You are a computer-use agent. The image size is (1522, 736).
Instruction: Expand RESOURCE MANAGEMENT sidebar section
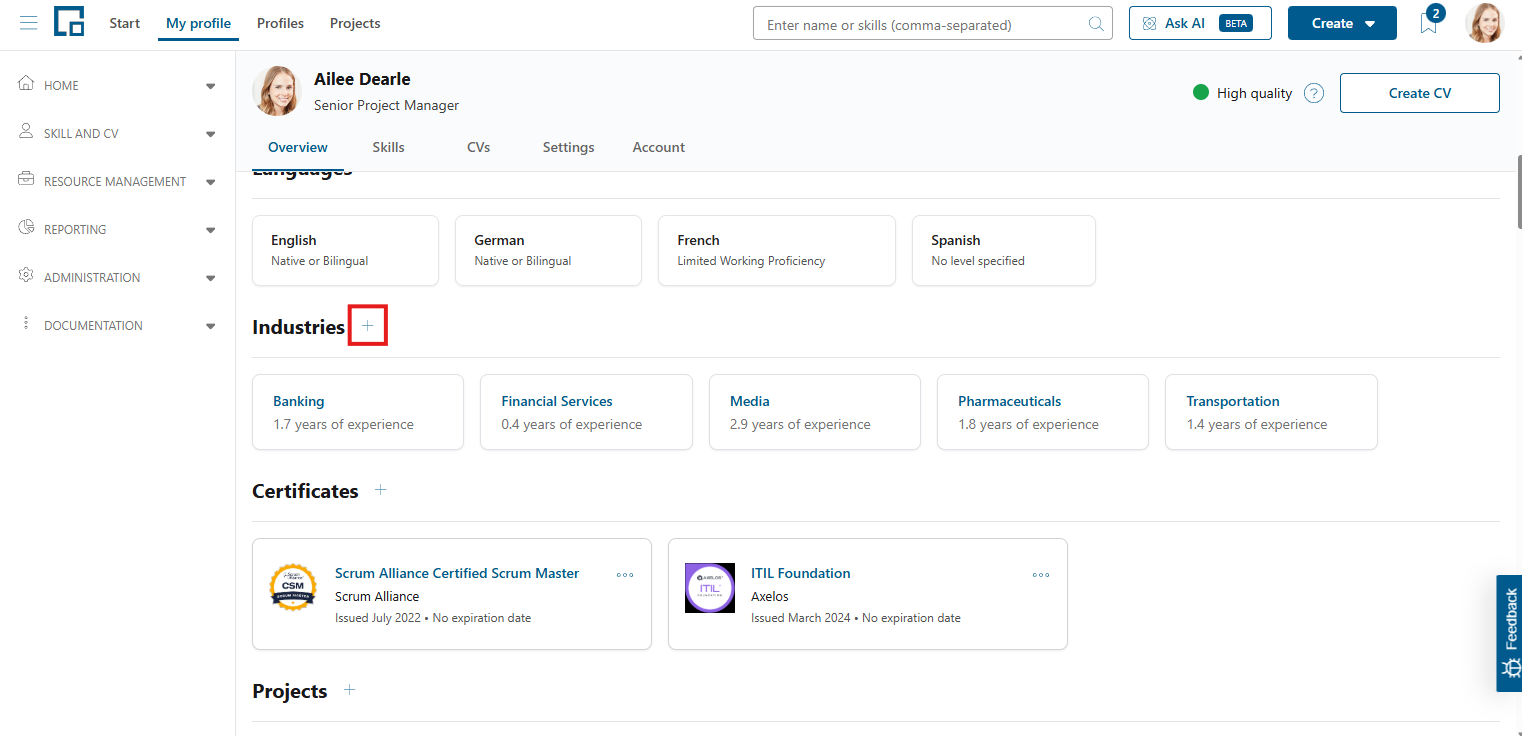tap(210, 182)
